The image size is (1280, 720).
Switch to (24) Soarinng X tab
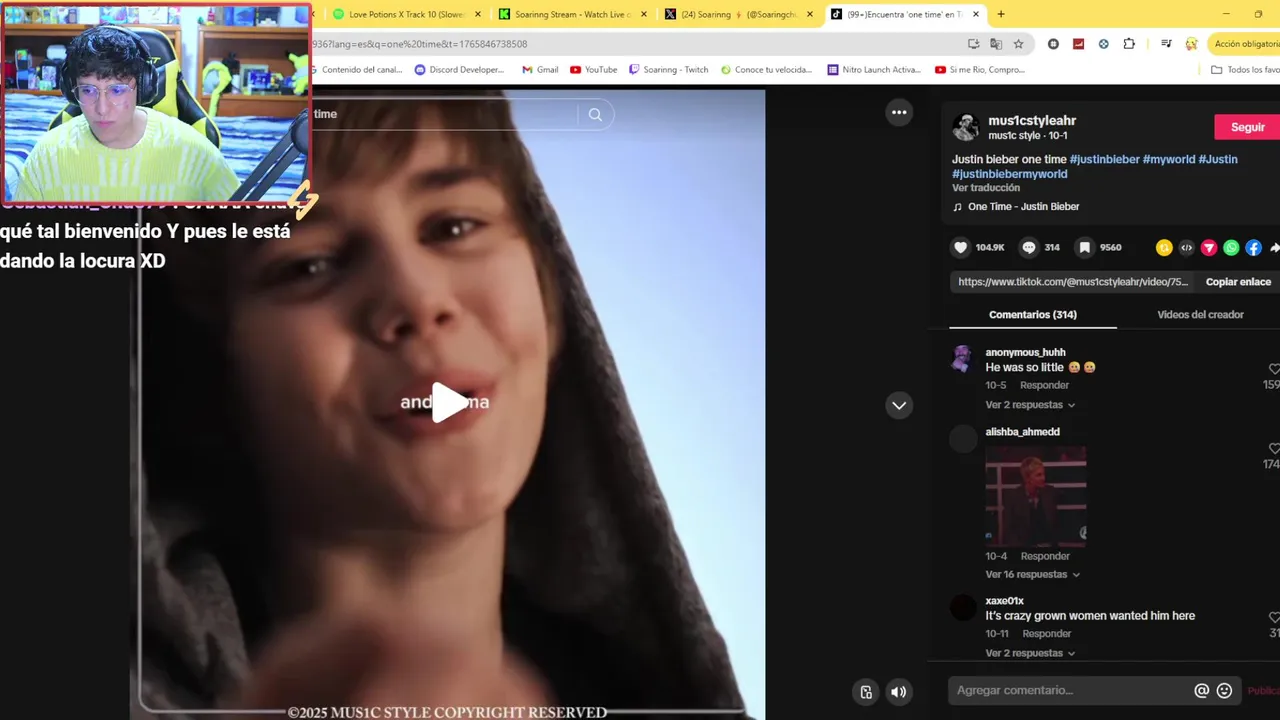[x=739, y=14]
